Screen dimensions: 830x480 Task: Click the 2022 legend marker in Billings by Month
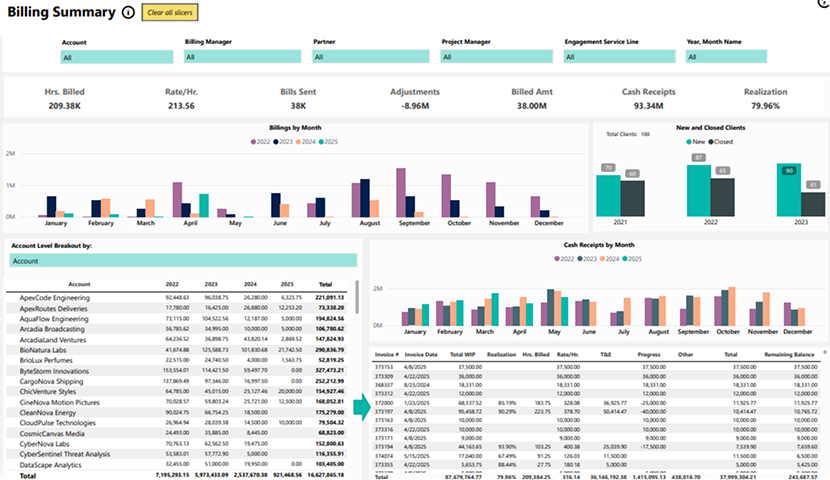pyautogui.click(x=252, y=142)
